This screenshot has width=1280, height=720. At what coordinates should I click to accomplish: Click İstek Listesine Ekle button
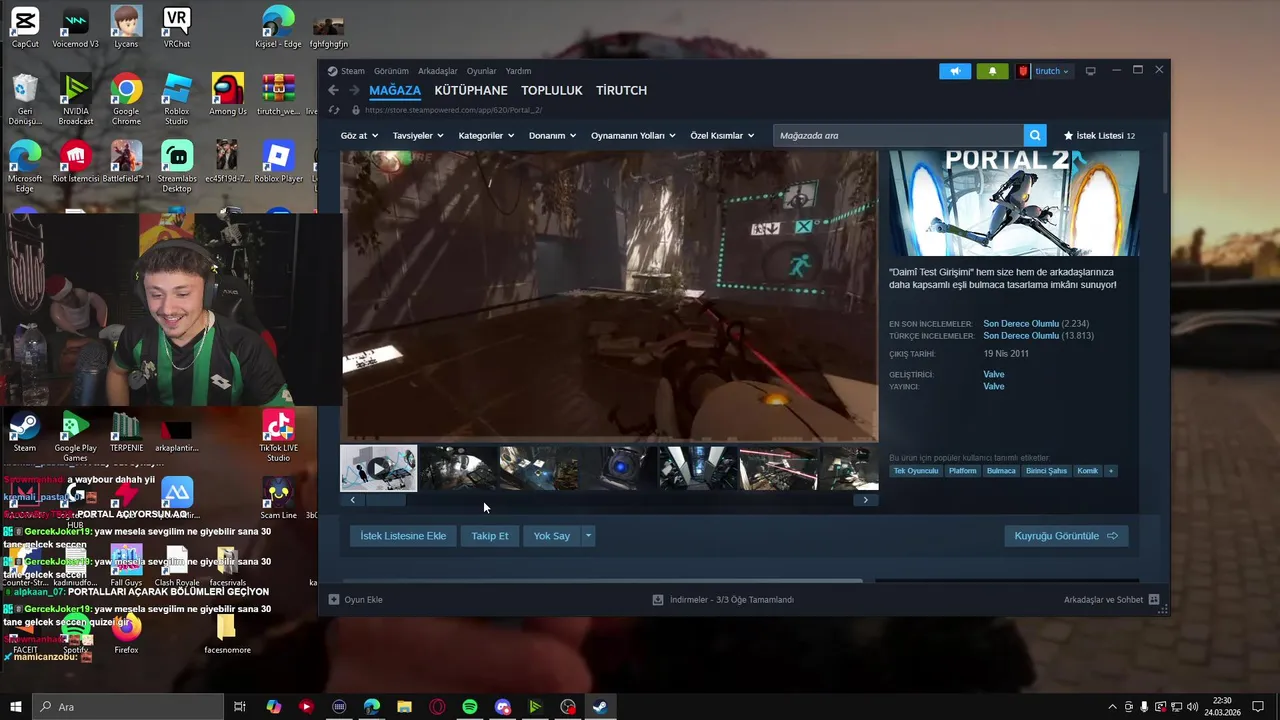click(403, 536)
